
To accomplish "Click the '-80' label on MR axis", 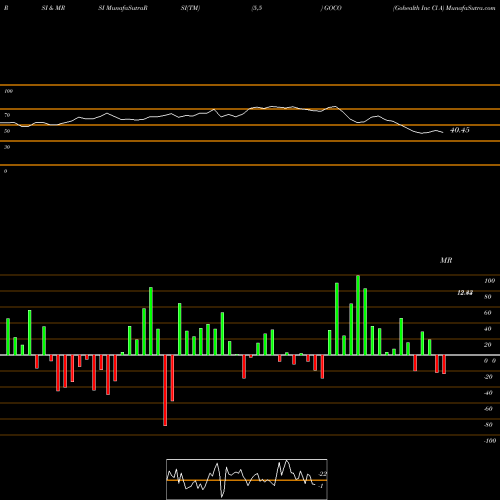I will (x=488, y=425).
